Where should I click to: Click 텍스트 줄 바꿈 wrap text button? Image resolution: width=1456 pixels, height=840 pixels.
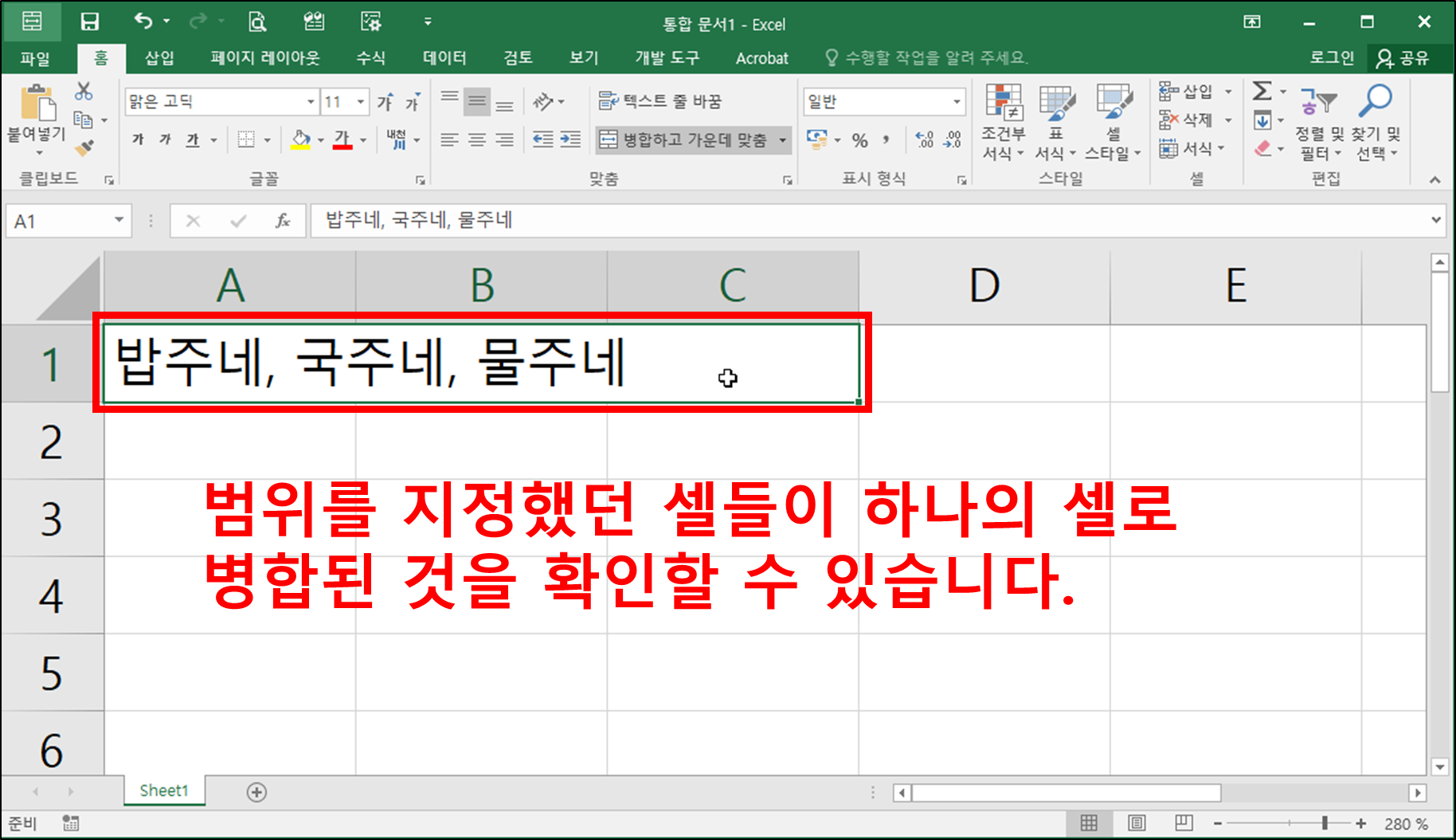coord(660,101)
